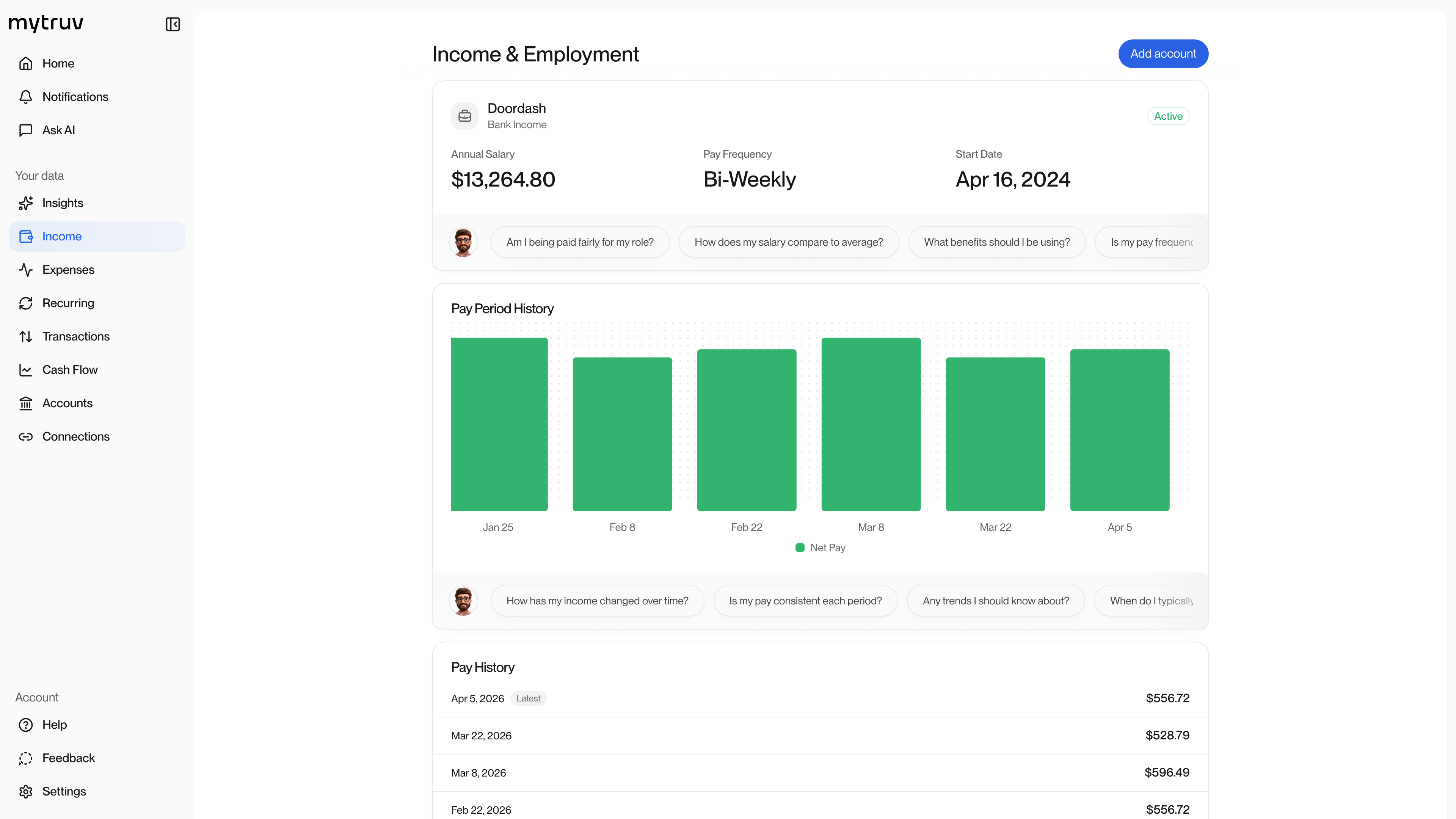The height and width of the screenshot is (819, 1456).
Task: Open the Insights menu item
Action: coord(97,203)
